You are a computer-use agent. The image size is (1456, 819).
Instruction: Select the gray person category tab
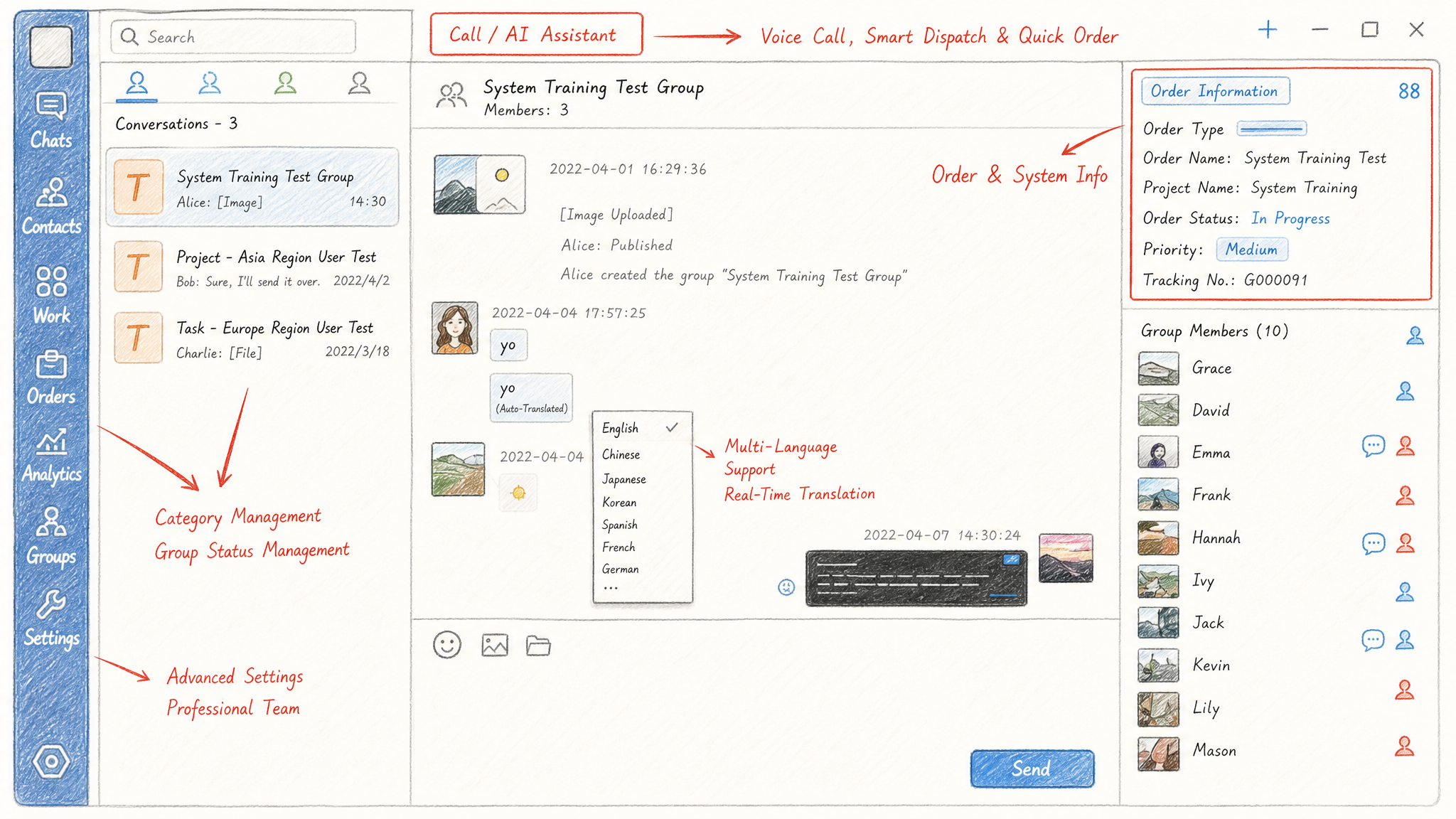point(359,84)
